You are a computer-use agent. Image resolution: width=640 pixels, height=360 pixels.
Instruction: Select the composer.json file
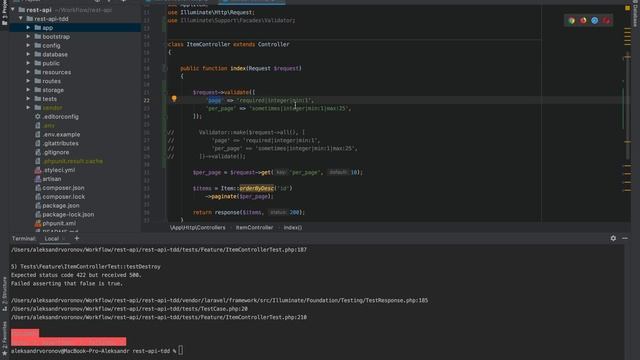(63, 188)
